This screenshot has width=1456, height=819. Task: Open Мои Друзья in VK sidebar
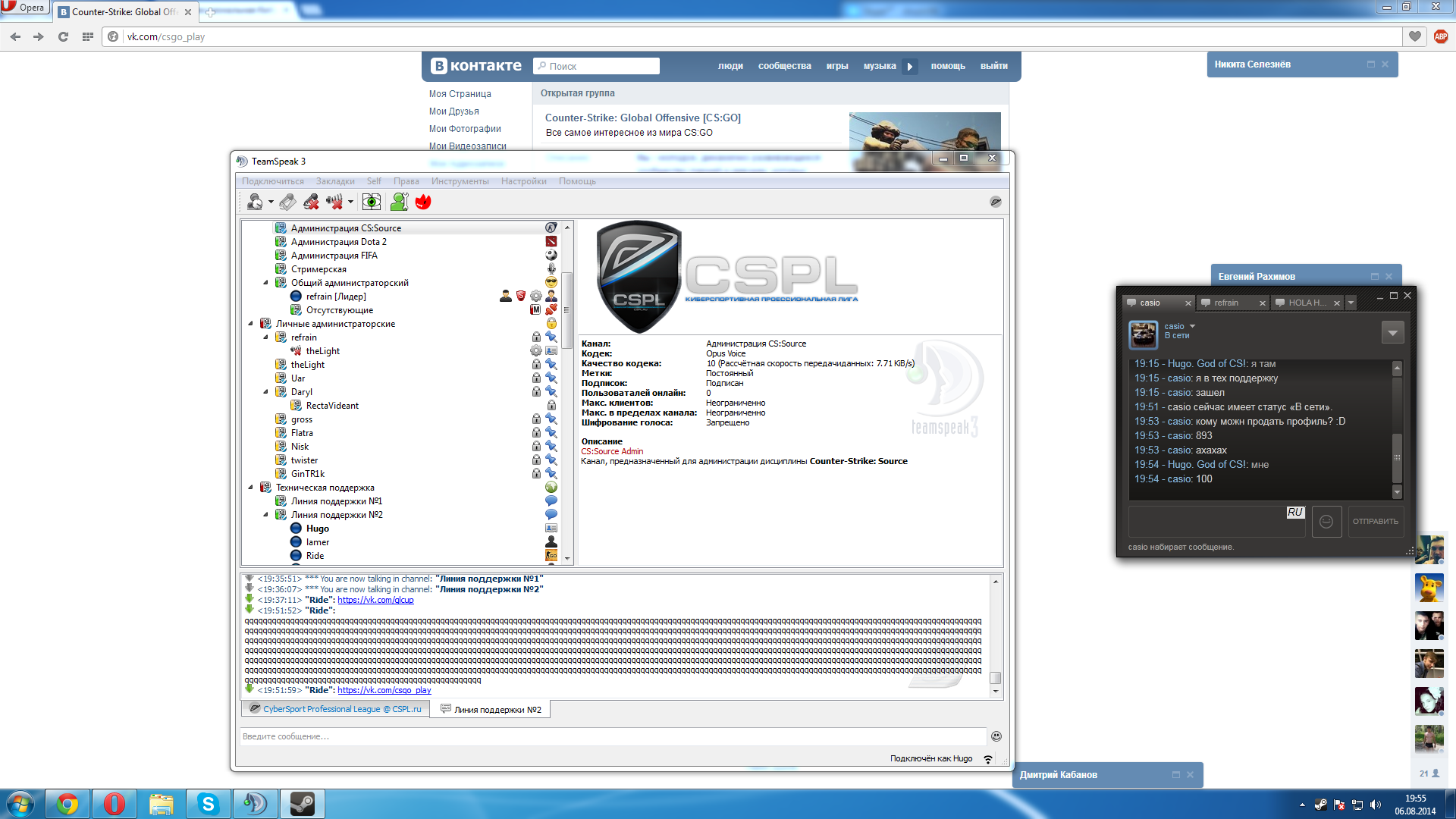point(453,111)
